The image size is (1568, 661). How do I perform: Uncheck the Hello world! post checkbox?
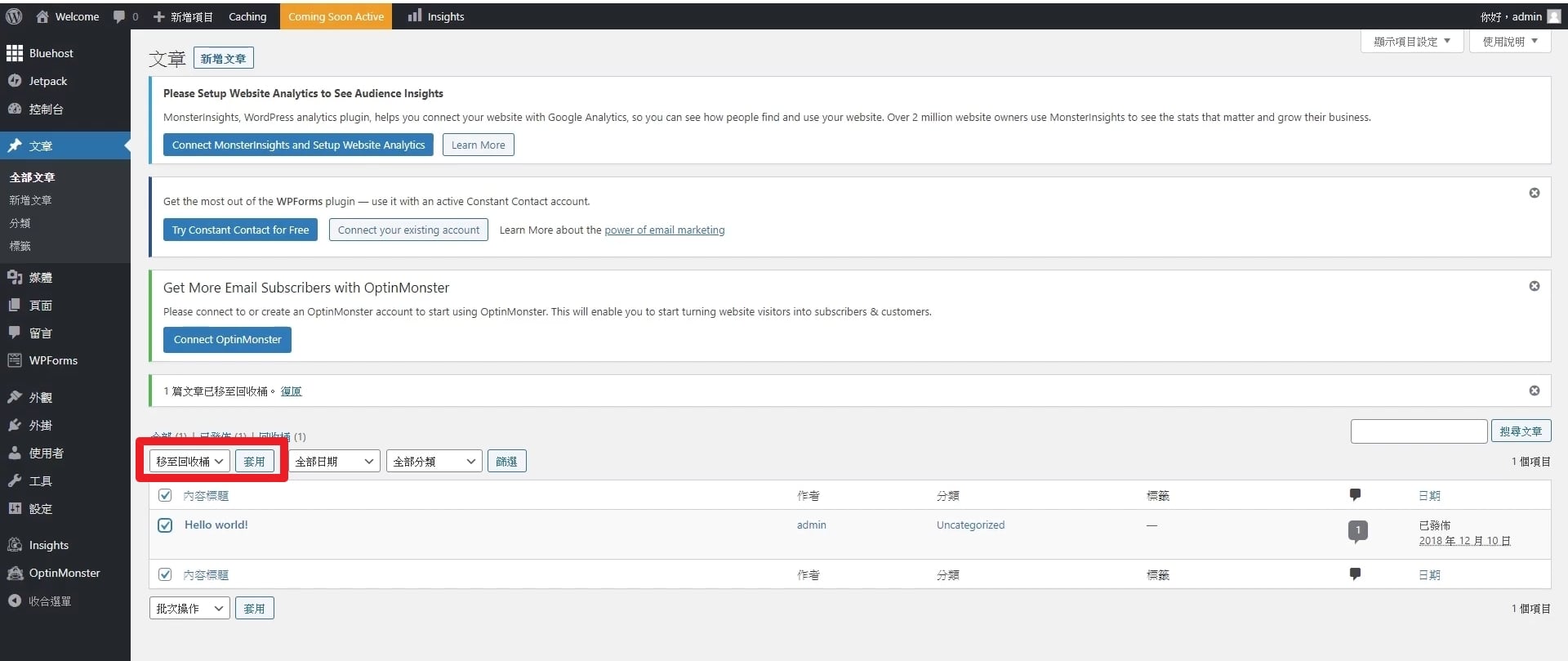click(165, 525)
